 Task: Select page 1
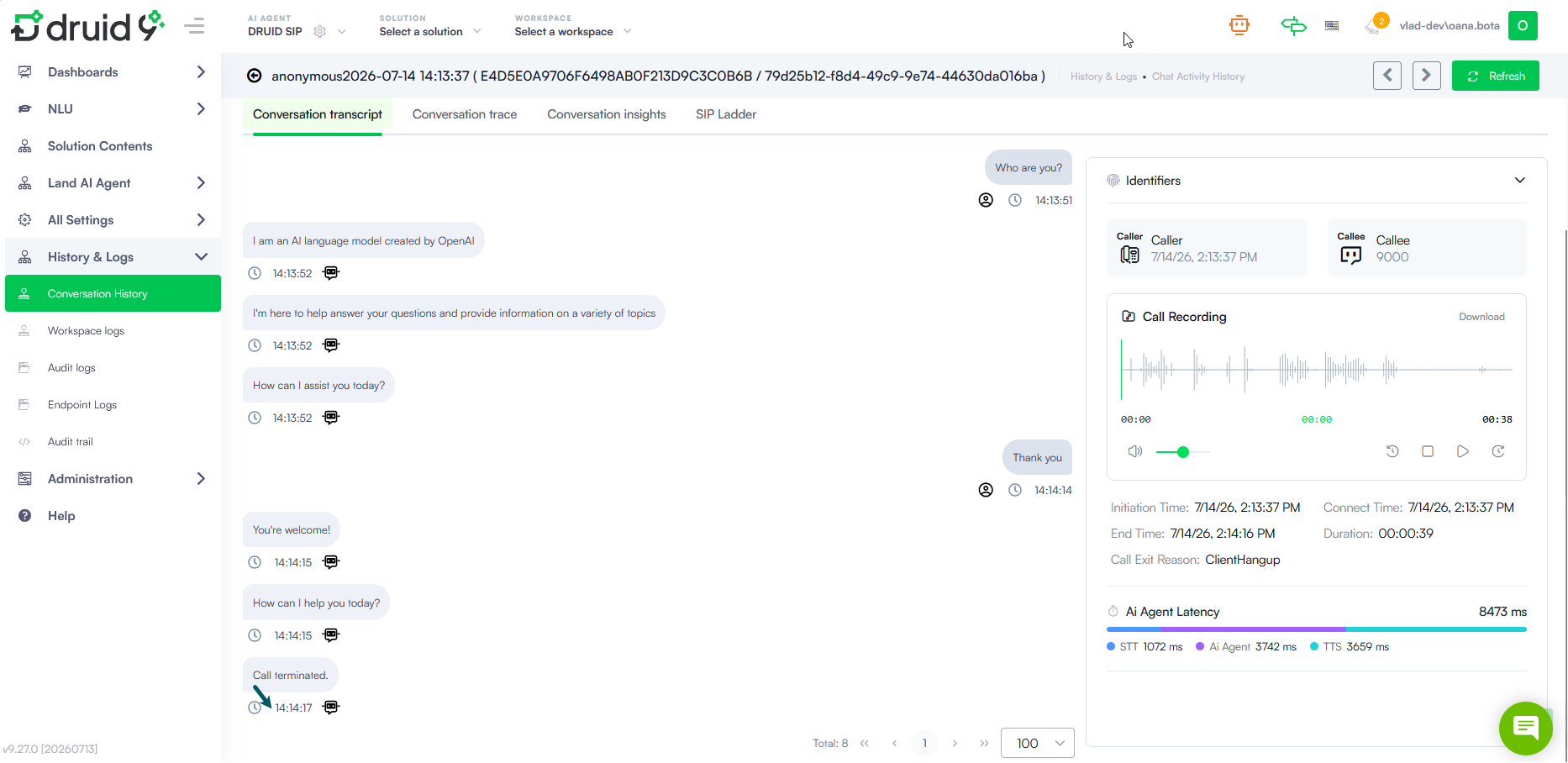[924, 743]
